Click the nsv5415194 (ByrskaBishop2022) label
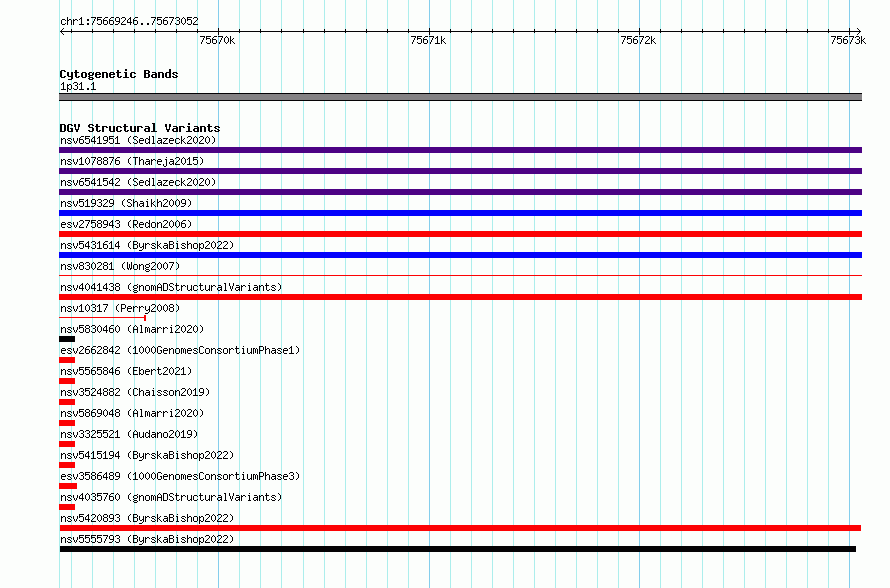The height and width of the screenshot is (588, 890). tap(147, 455)
